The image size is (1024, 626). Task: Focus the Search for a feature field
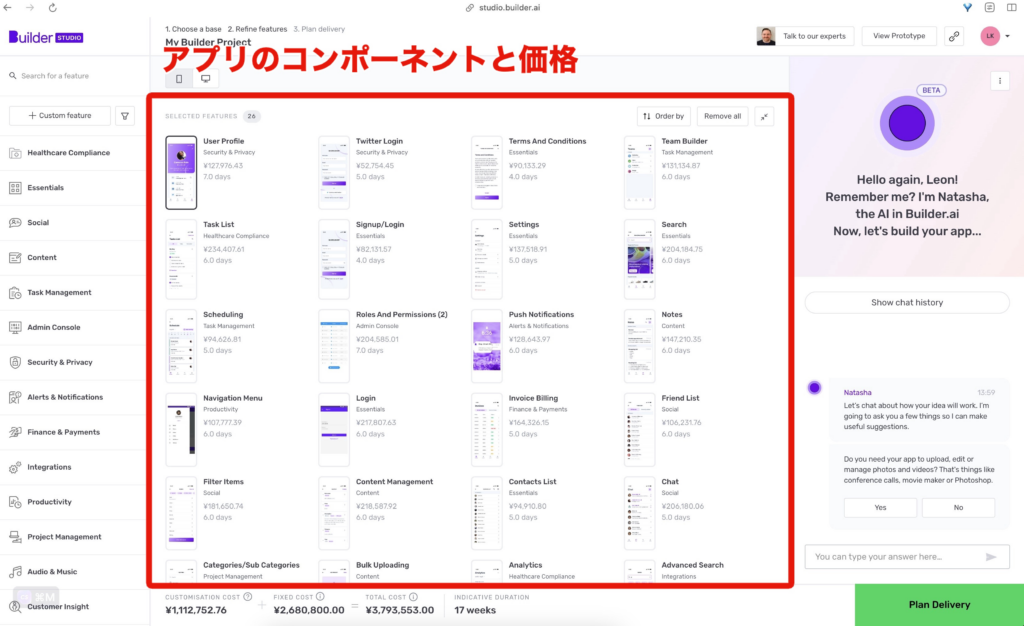(x=73, y=76)
